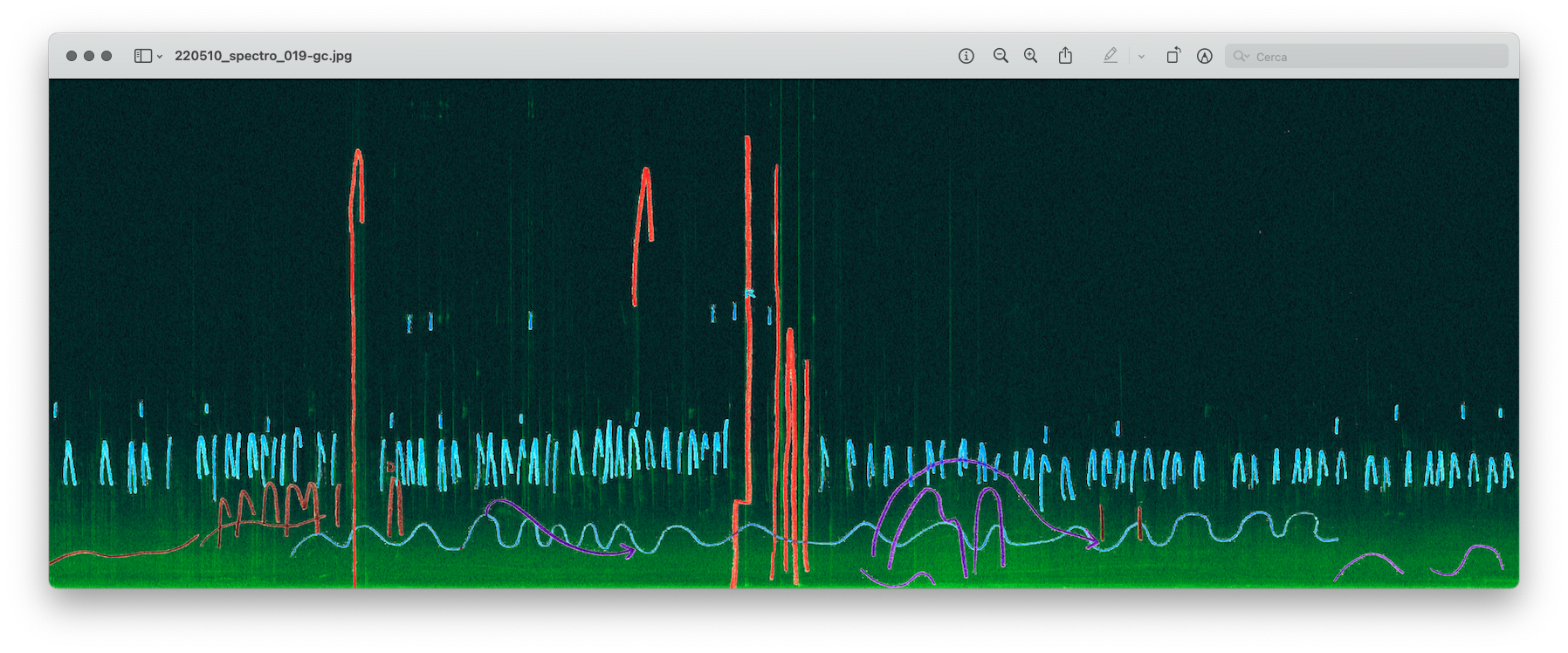Open the sidebar view options button
This screenshot has width=1568, height=653.
pyautogui.click(x=143, y=56)
